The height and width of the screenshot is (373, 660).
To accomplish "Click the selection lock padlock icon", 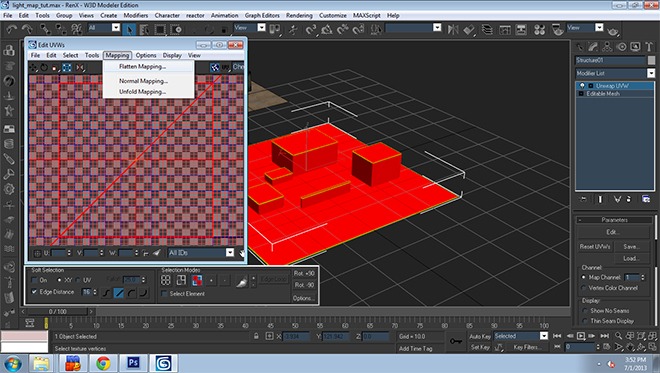I will (256, 336).
